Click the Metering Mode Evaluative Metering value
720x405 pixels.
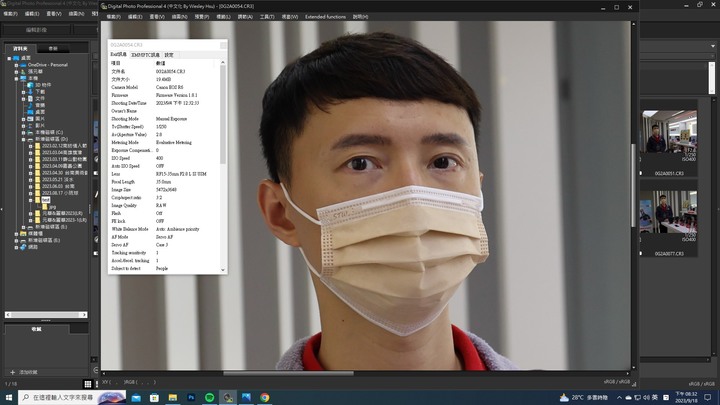(174, 143)
